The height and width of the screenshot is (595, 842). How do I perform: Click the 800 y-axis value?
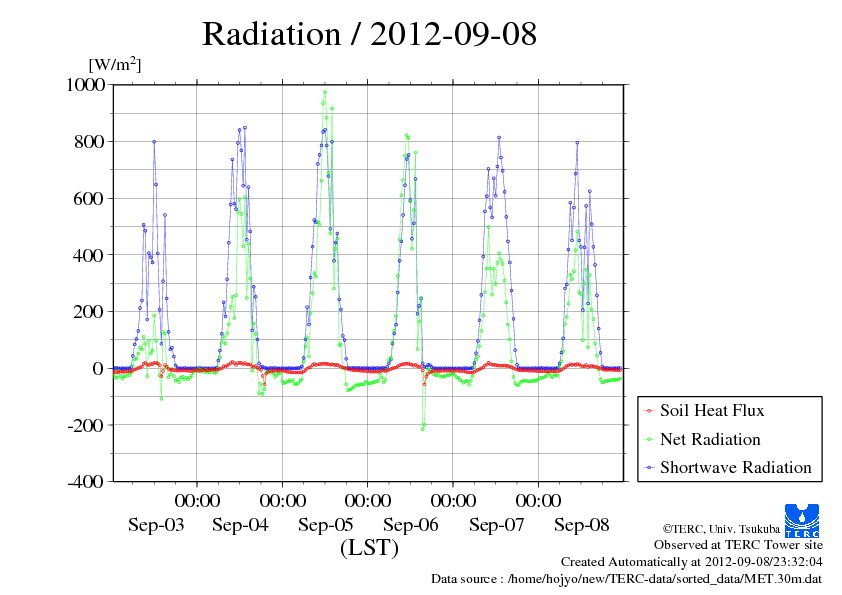pos(89,141)
